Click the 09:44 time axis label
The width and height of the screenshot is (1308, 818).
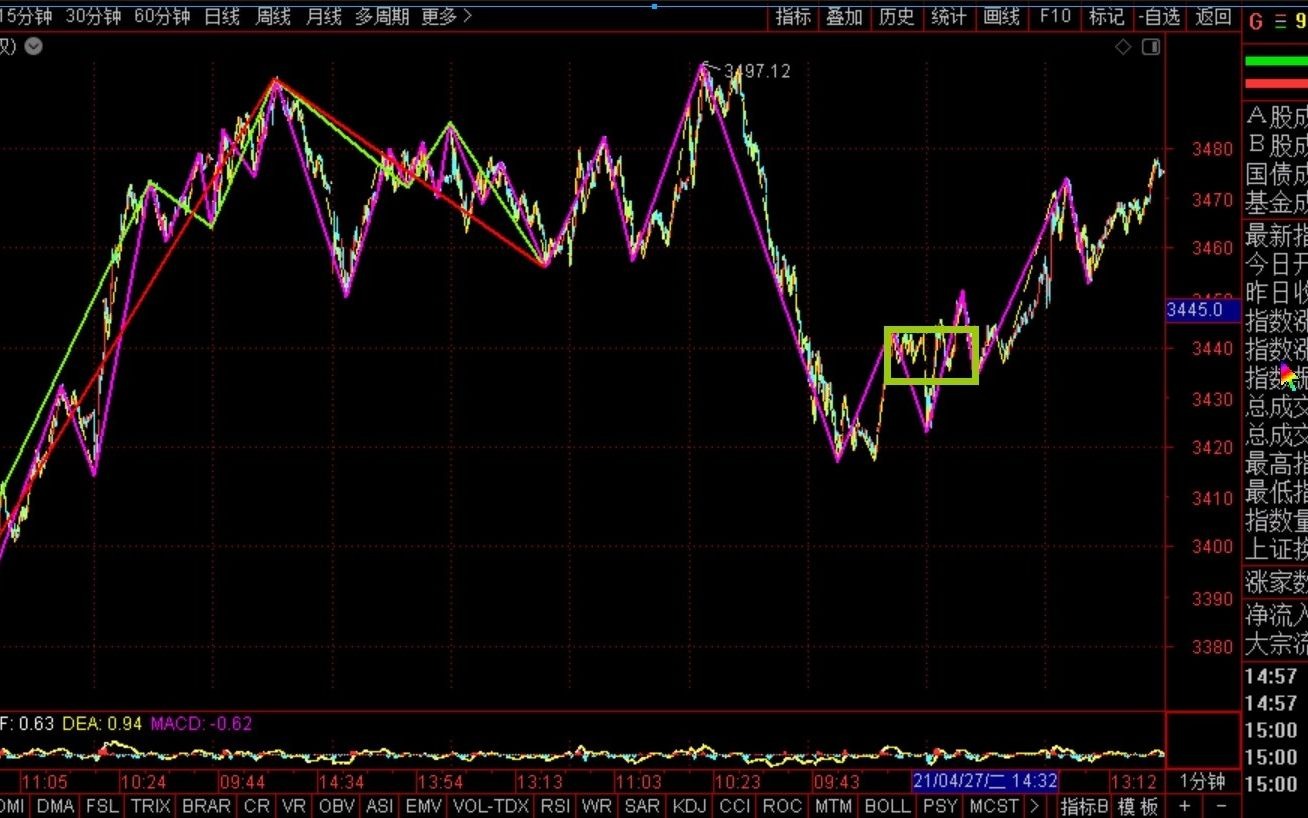point(243,781)
